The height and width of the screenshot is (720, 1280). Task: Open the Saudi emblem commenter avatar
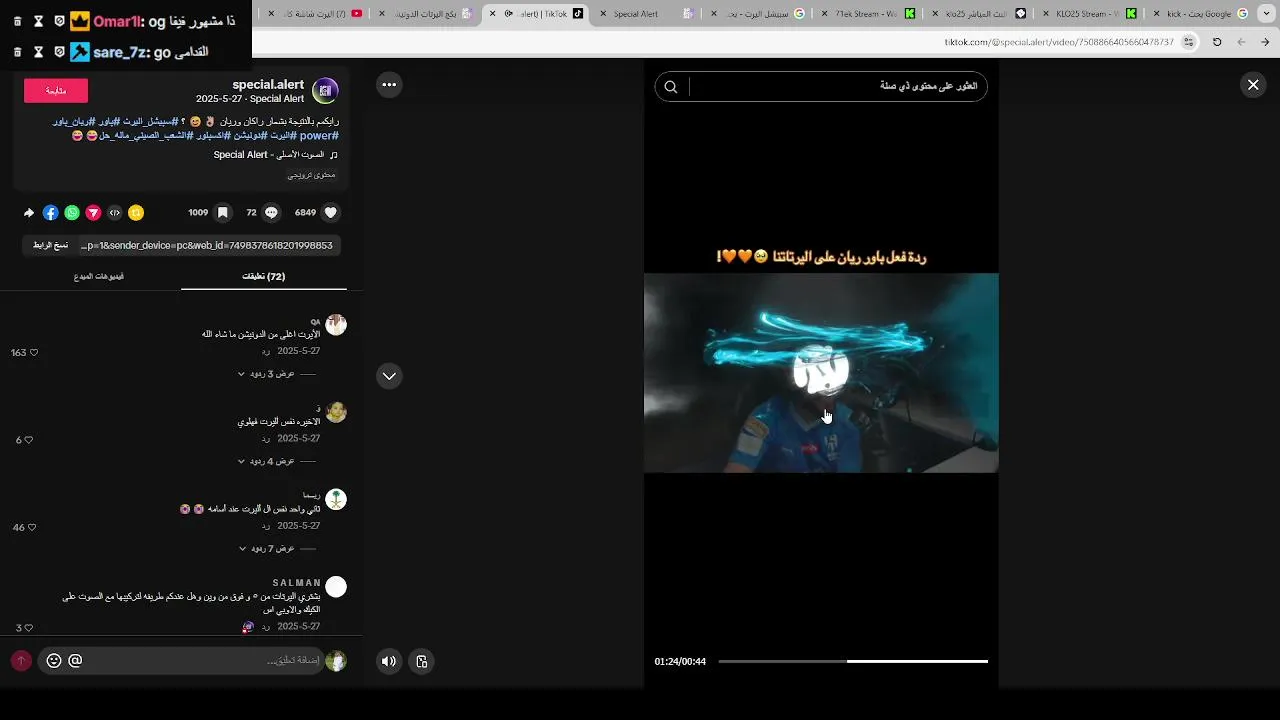336,499
